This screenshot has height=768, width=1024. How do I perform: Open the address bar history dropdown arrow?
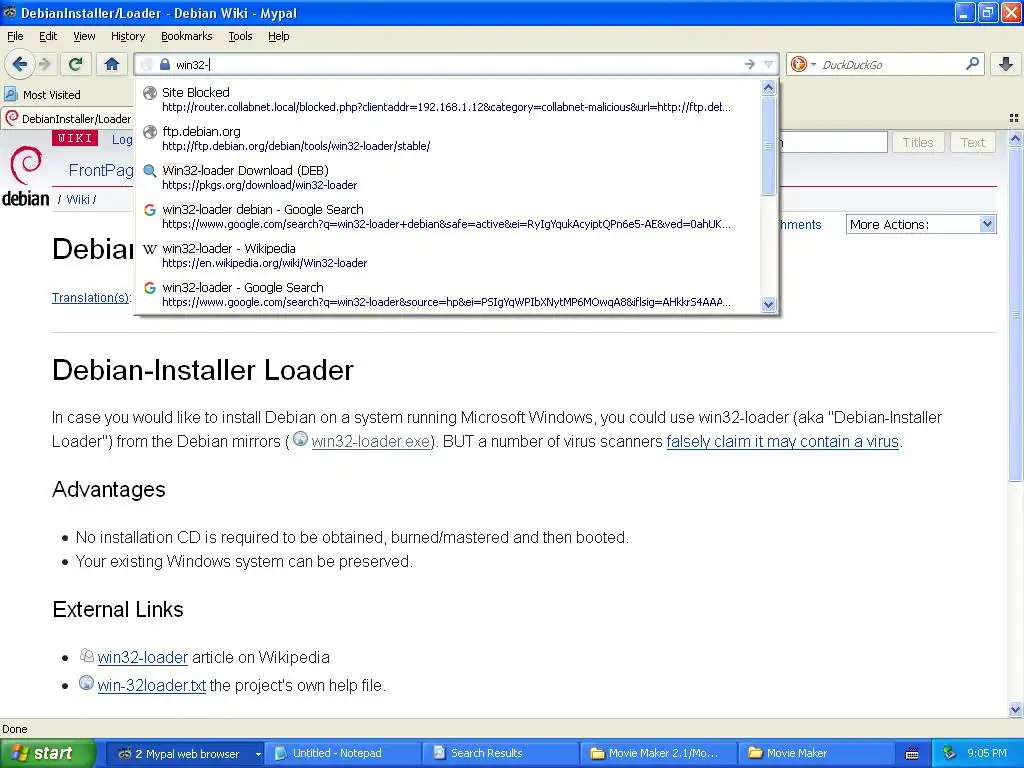coord(768,64)
